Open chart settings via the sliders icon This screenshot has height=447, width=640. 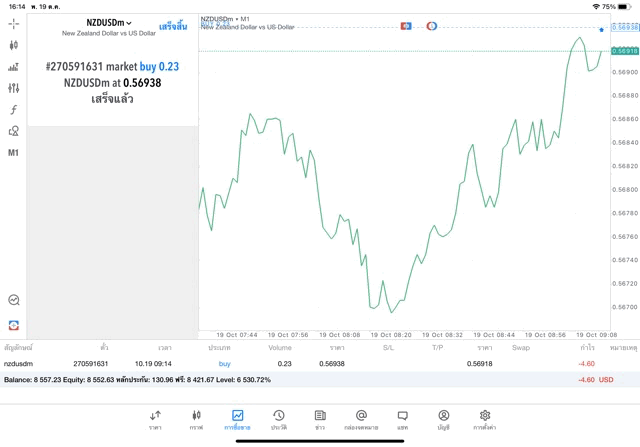coord(13,88)
